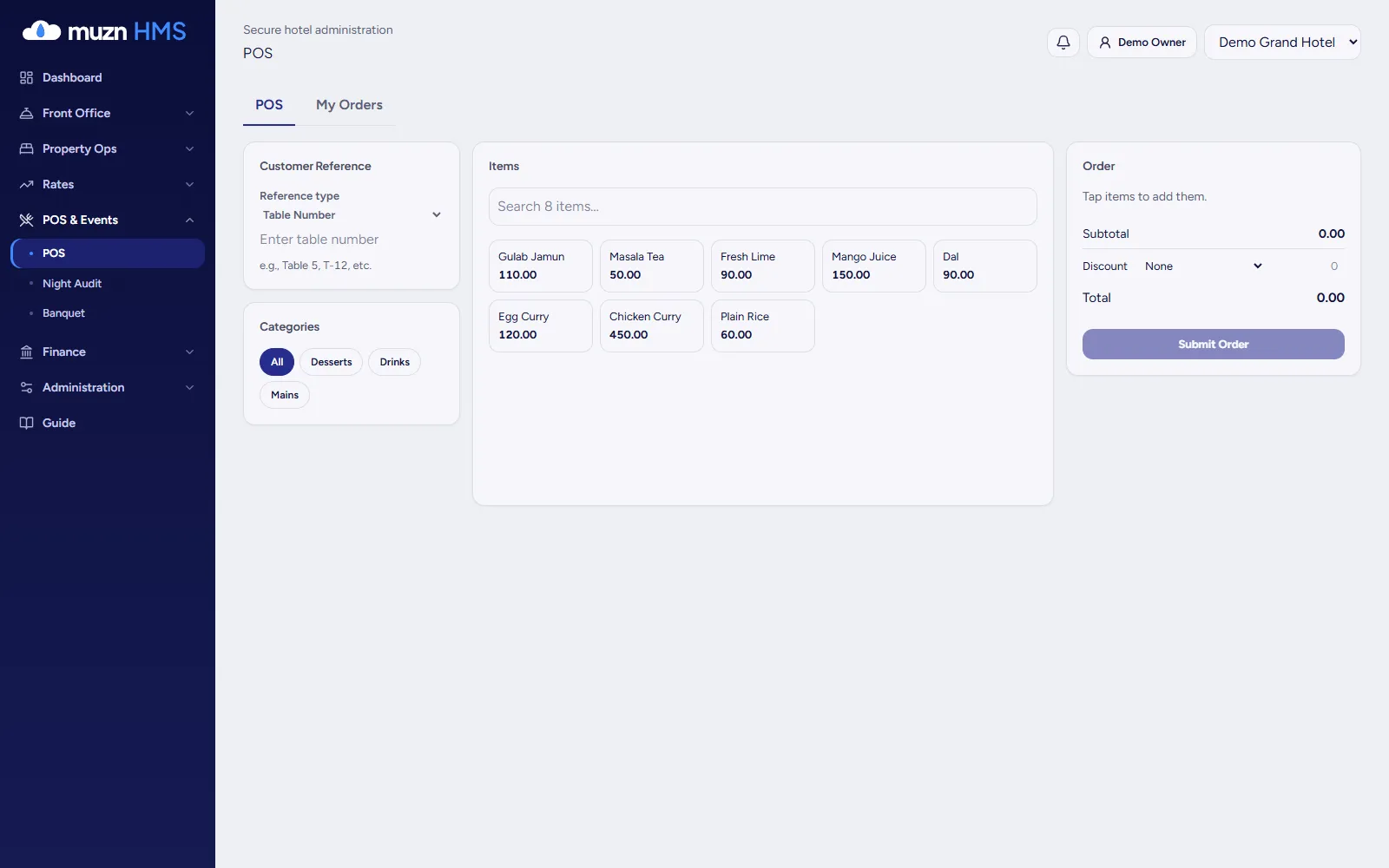Select the POS tab

pos(269,104)
